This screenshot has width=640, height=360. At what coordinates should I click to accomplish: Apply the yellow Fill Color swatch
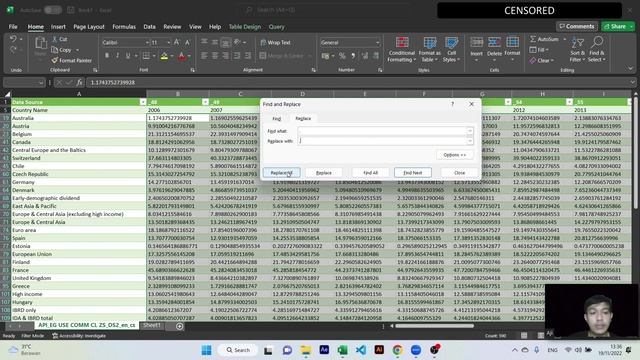(164, 56)
